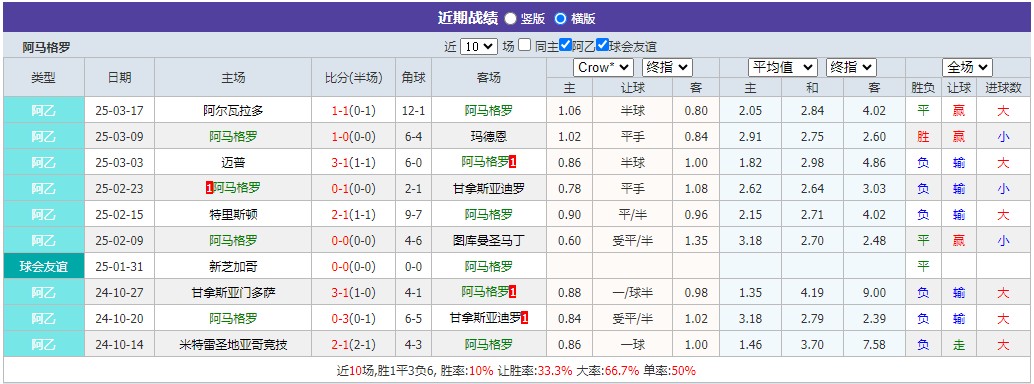This screenshot has width=1034, height=384.
Task: Click the 角球 column header
Action: [413, 77]
